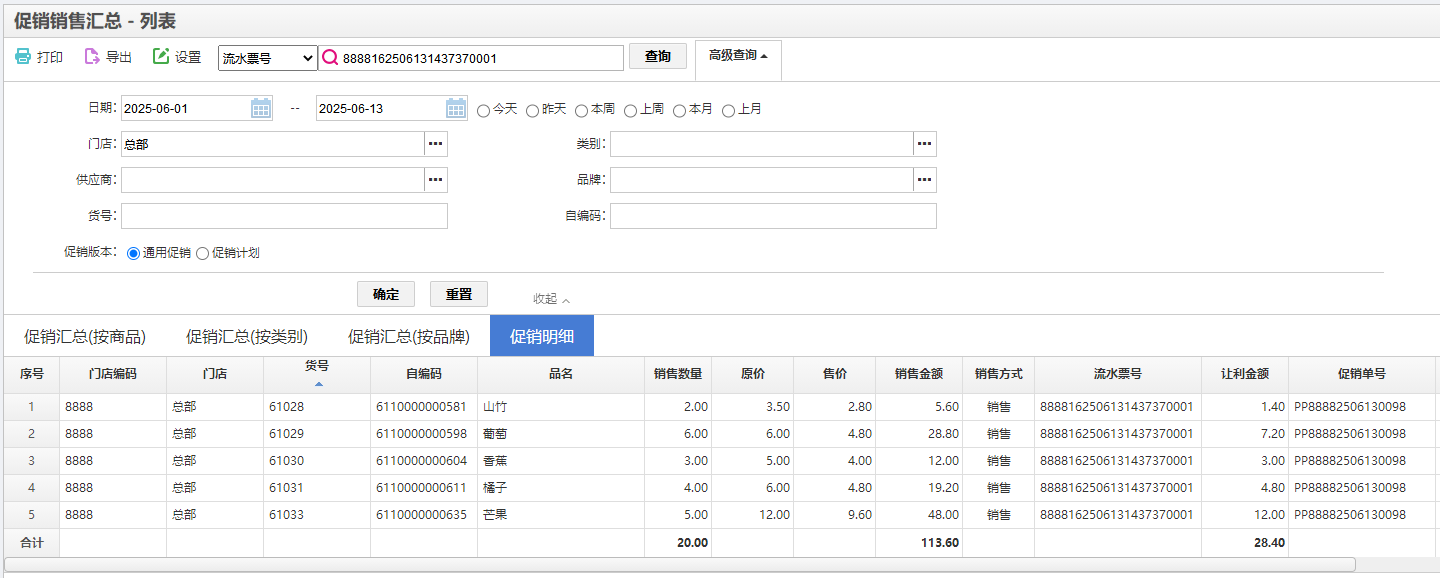Image resolution: width=1440 pixels, height=578 pixels.
Task: Click the settings icon 设置
Action: [161, 57]
